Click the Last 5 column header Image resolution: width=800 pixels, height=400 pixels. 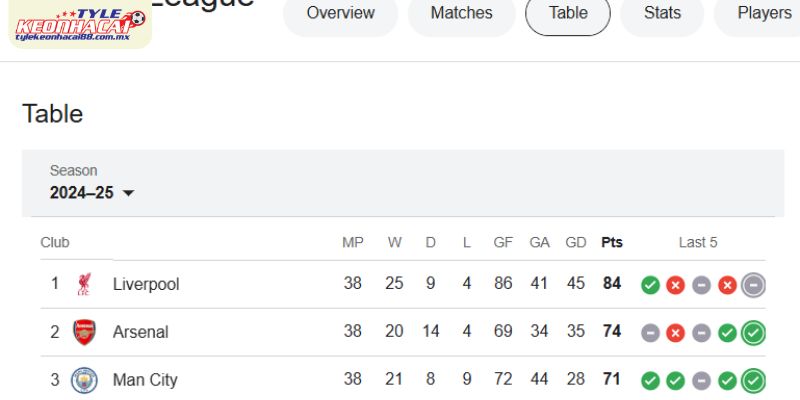698,243
